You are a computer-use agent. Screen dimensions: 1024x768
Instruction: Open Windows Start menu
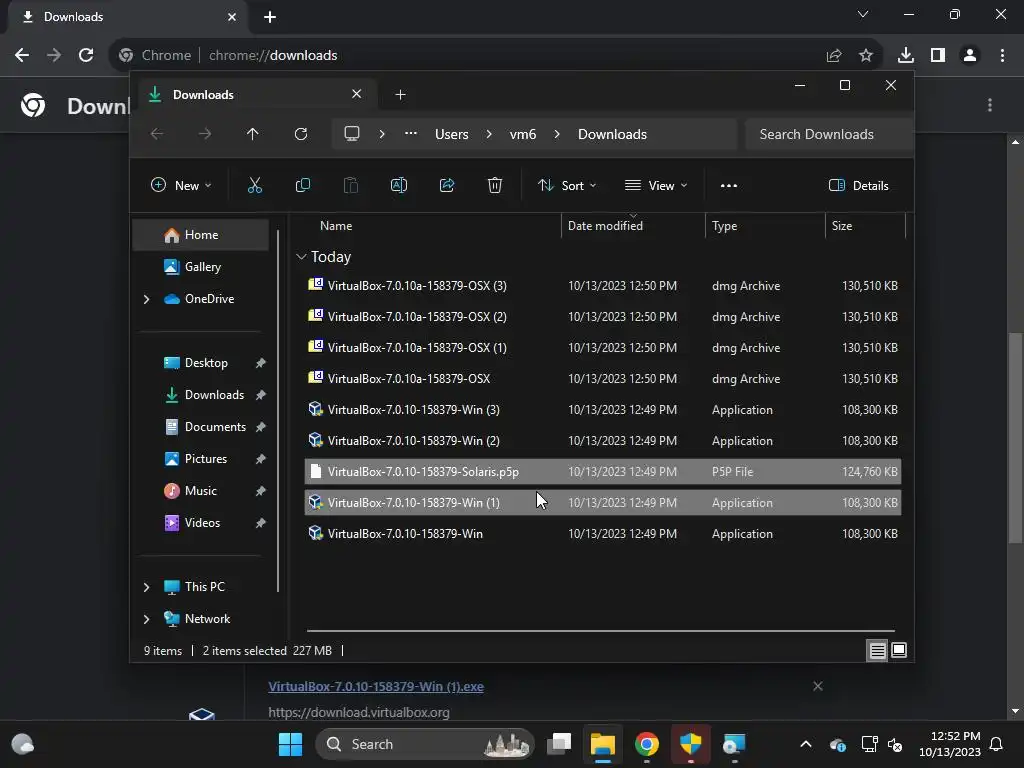(291, 744)
